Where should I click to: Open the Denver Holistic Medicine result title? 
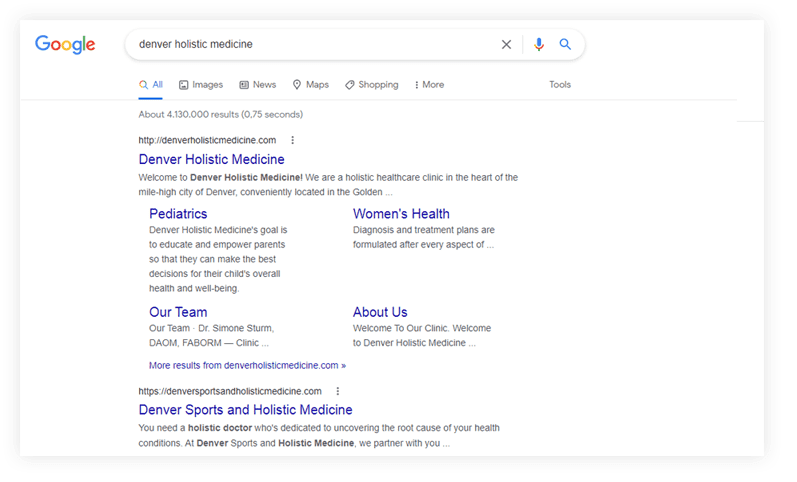point(211,159)
